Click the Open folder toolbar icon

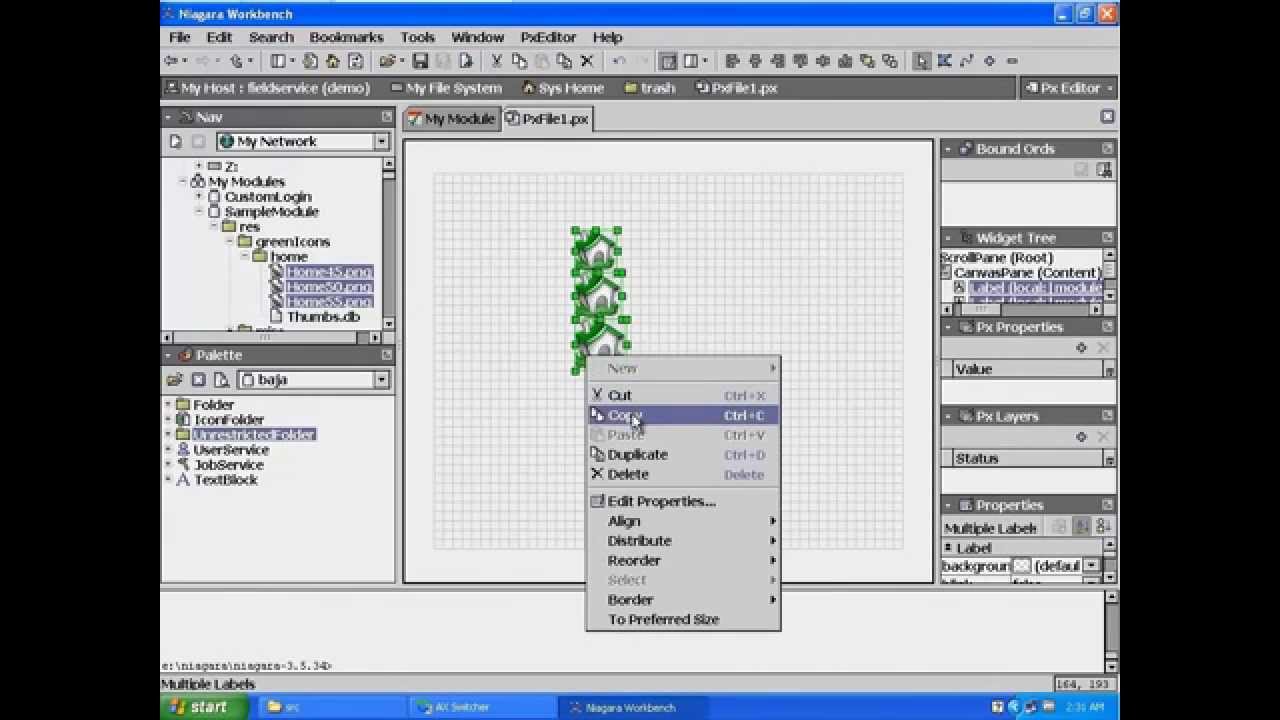(x=388, y=61)
